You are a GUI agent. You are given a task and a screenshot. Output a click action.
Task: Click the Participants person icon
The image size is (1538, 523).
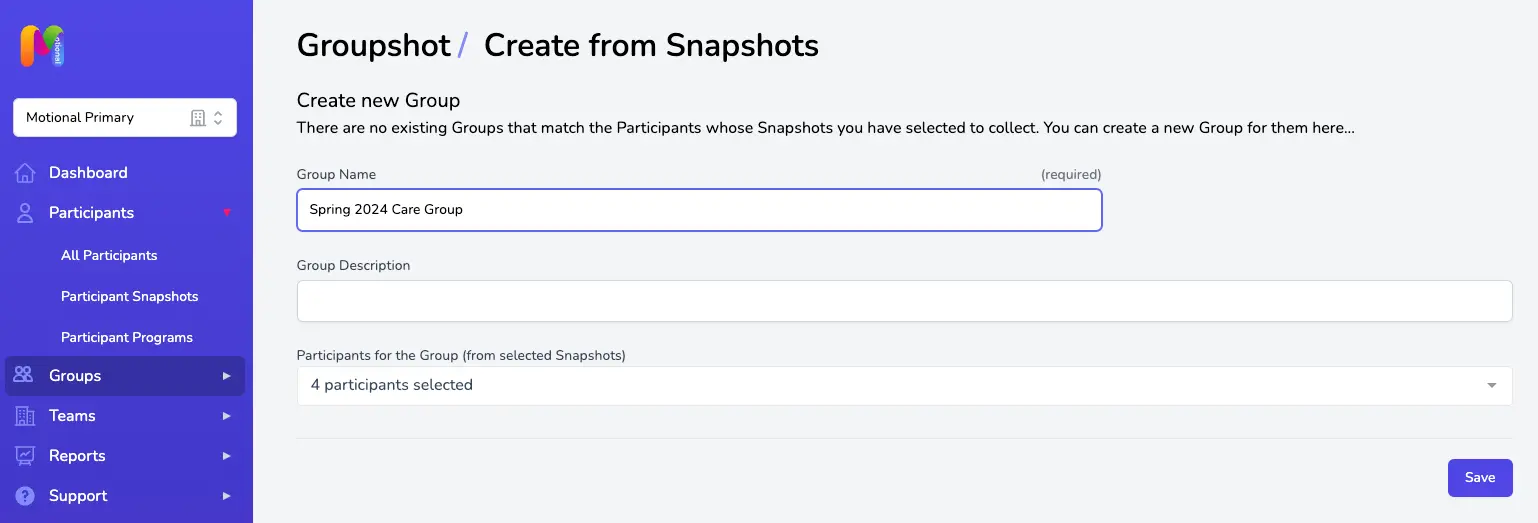tap(26, 213)
